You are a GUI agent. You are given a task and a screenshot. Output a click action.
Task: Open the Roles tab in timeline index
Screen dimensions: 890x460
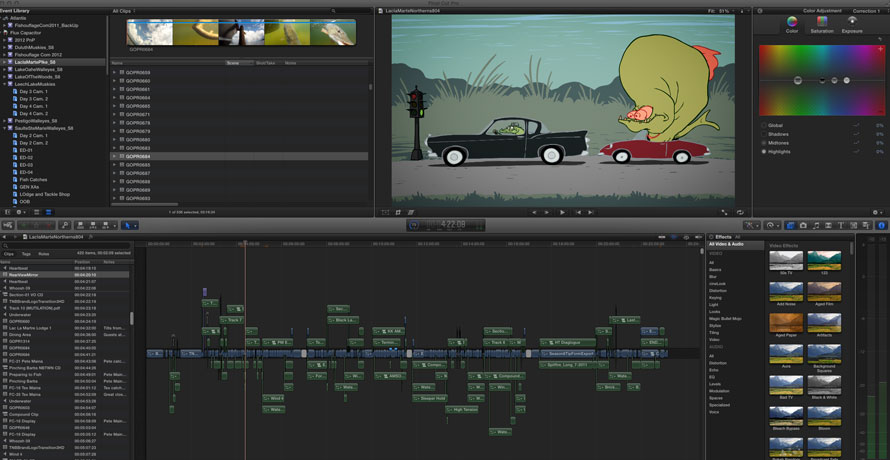pos(44,254)
